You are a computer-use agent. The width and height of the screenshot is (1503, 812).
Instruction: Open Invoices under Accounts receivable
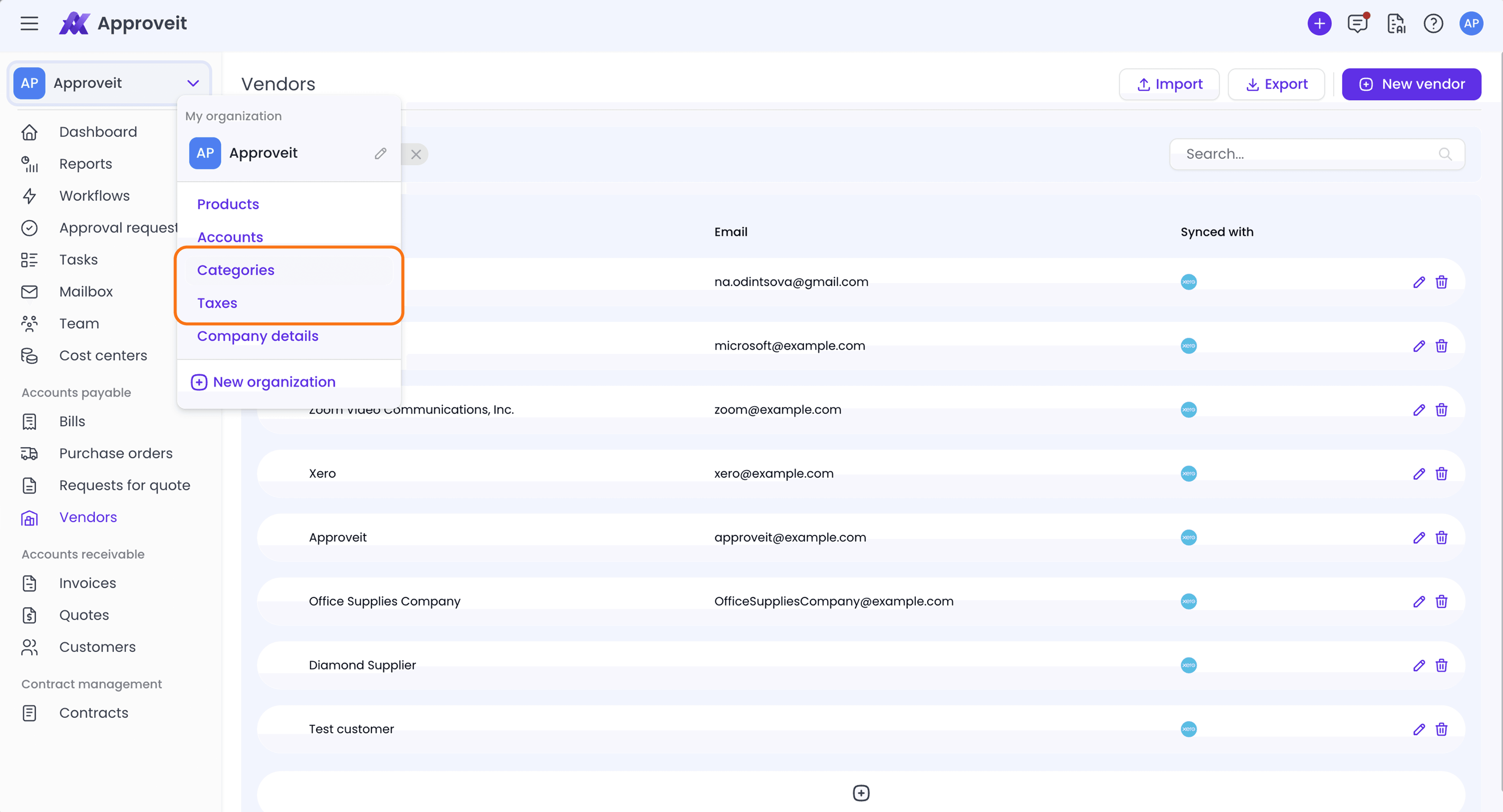coord(87,583)
